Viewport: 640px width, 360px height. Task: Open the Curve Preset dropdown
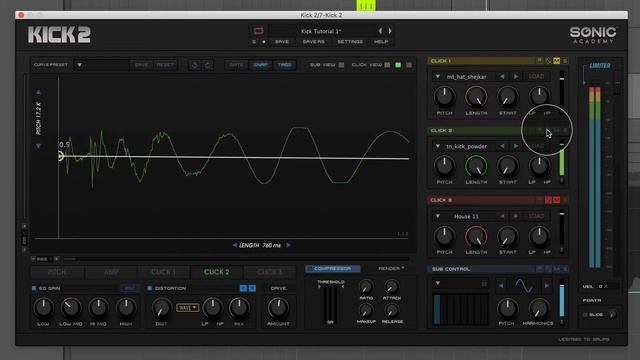click(80, 65)
